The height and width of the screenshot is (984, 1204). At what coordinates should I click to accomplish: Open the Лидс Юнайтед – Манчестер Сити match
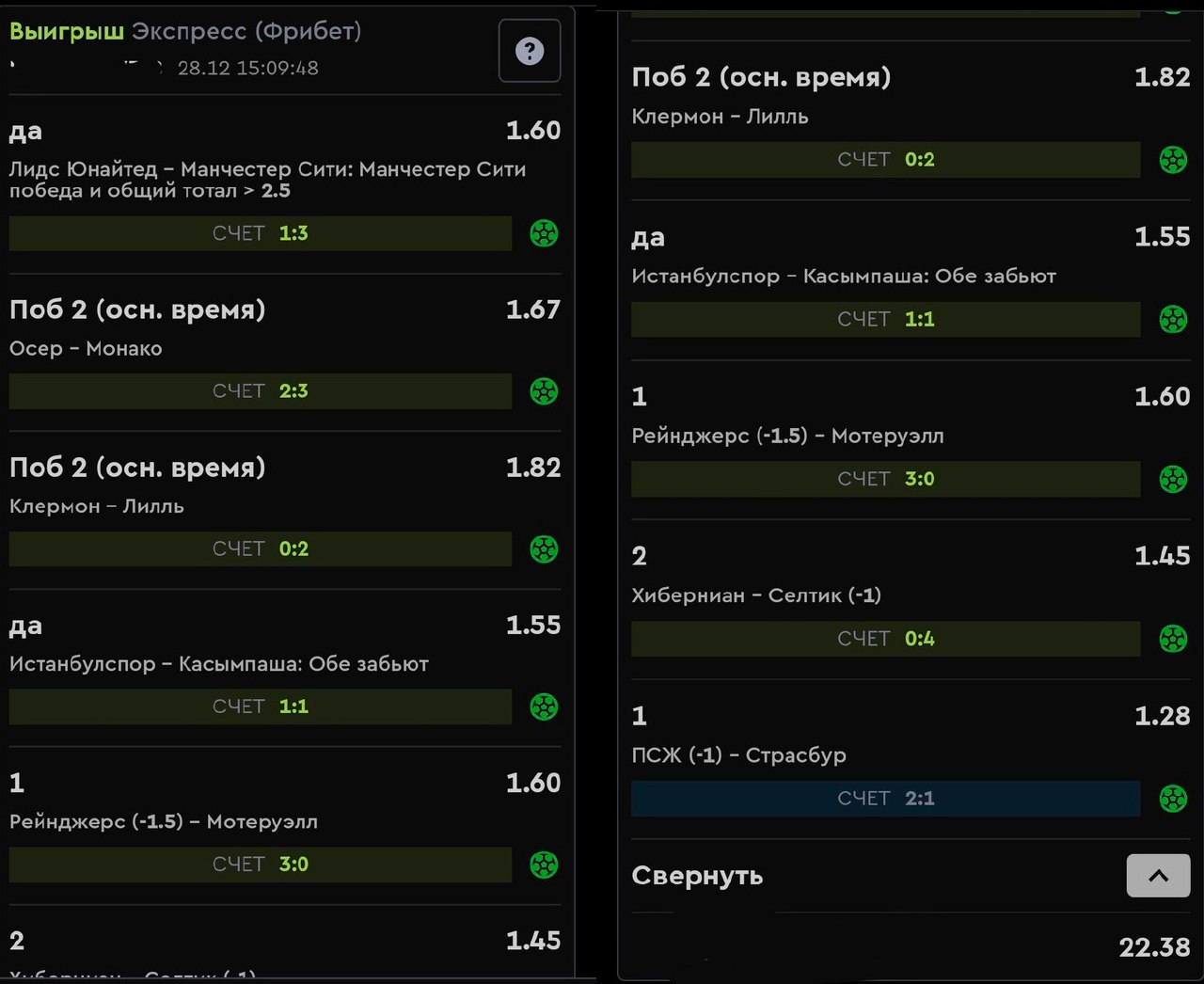click(267, 180)
